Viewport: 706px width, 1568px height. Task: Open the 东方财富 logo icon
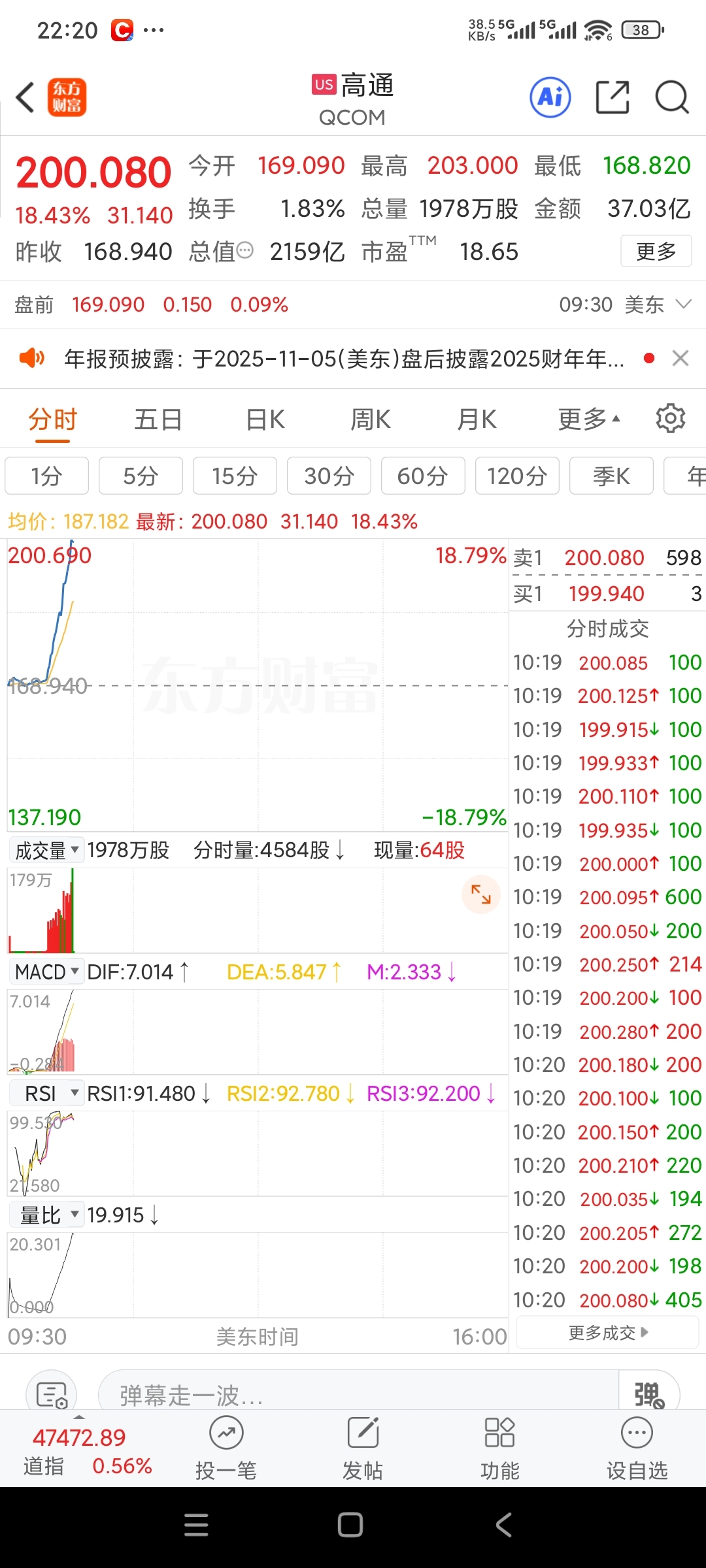67,98
